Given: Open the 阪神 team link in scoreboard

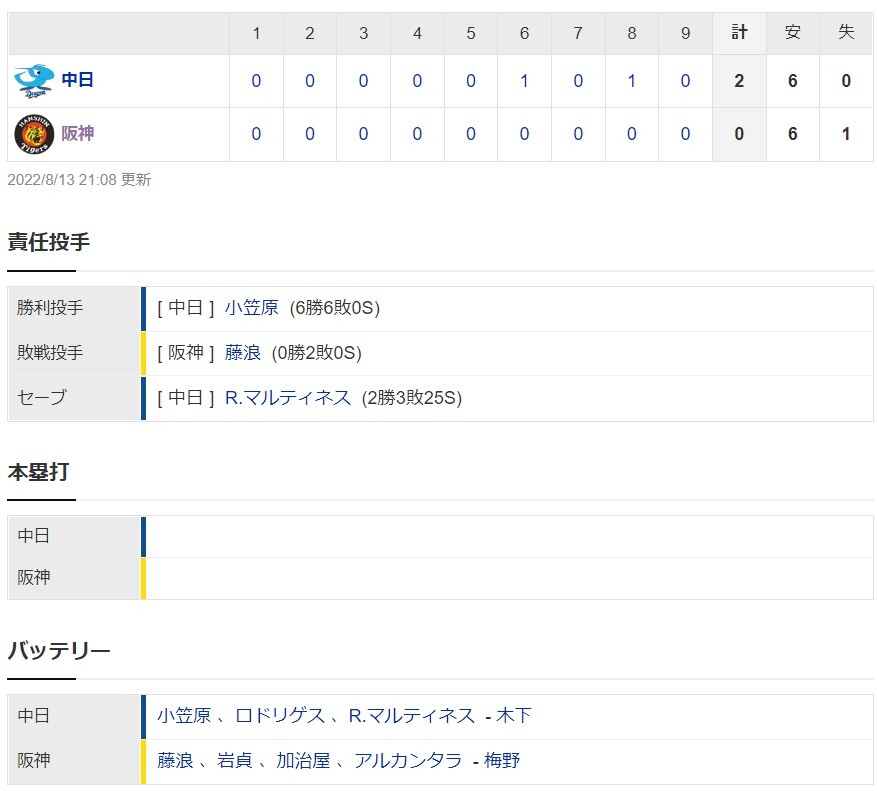Looking at the screenshot, I should (77, 134).
